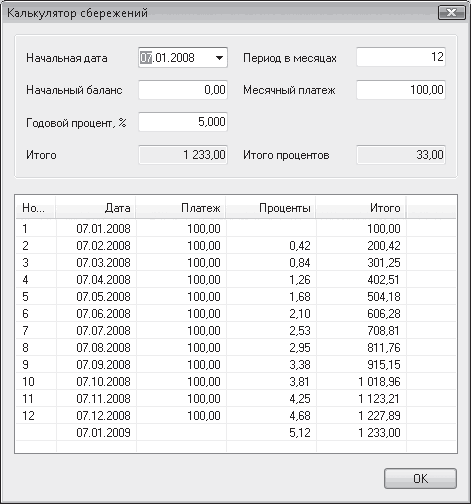
Task: Select row 1 dated 07.01.2008
Action: point(236,229)
